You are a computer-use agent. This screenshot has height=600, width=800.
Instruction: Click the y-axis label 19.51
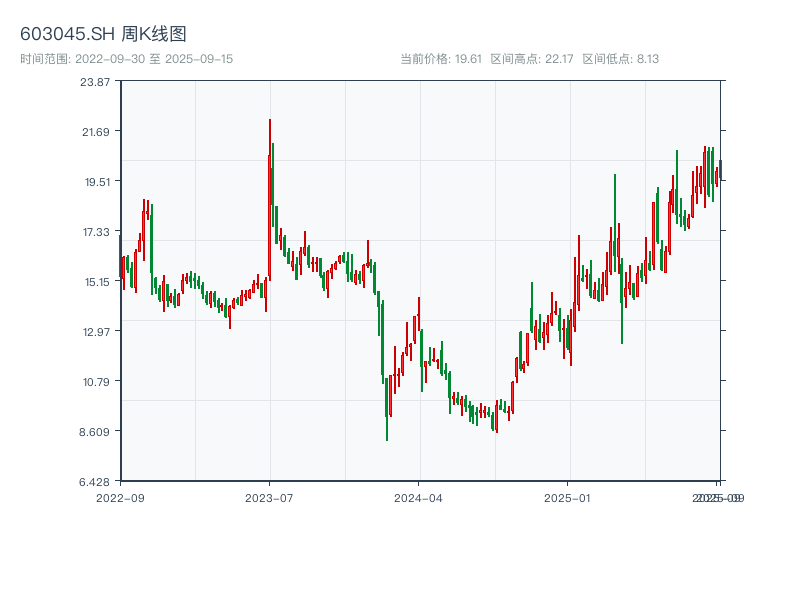(x=97, y=182)
